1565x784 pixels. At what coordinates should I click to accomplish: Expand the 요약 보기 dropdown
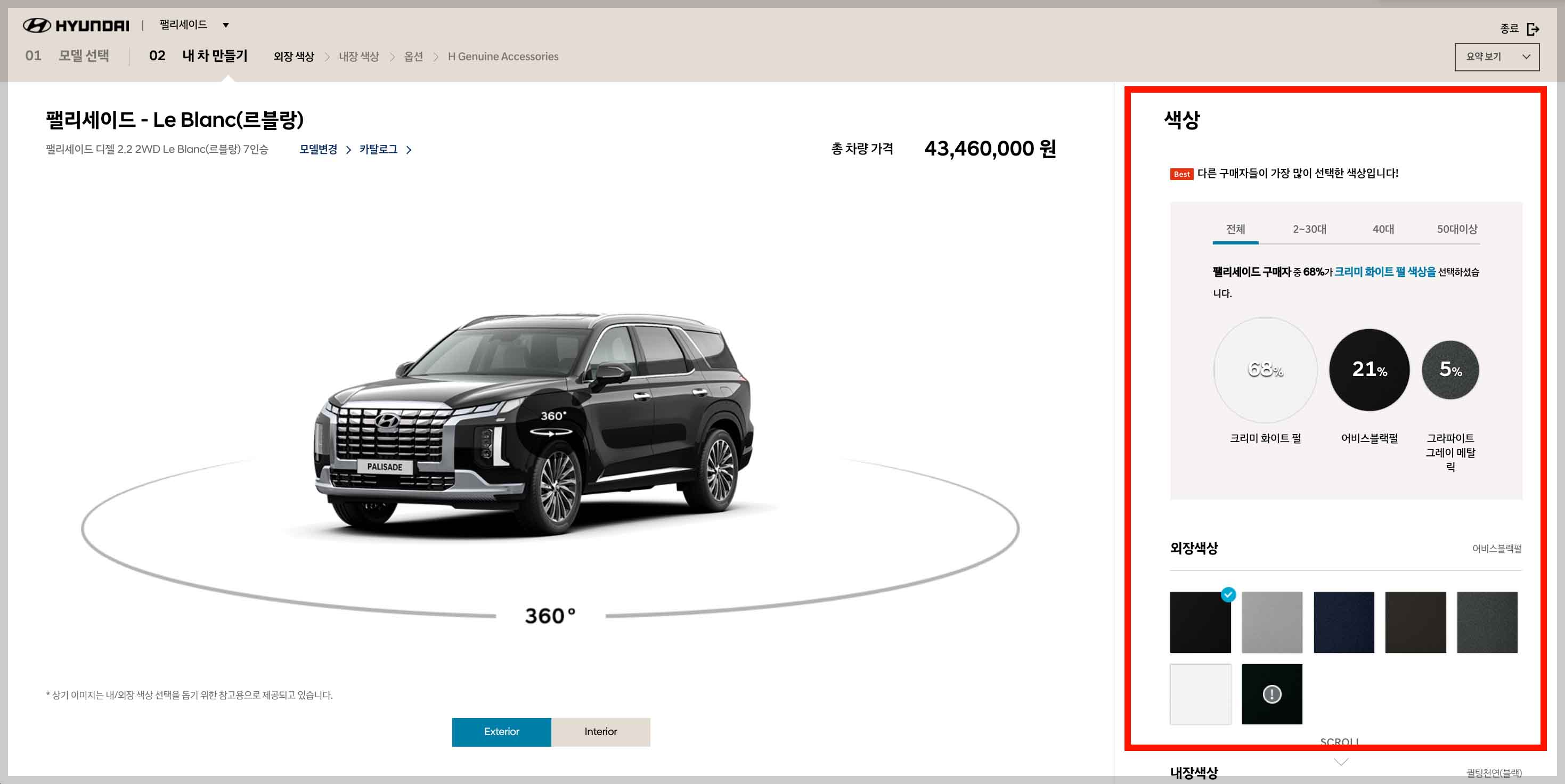(x=1496, y=56)
